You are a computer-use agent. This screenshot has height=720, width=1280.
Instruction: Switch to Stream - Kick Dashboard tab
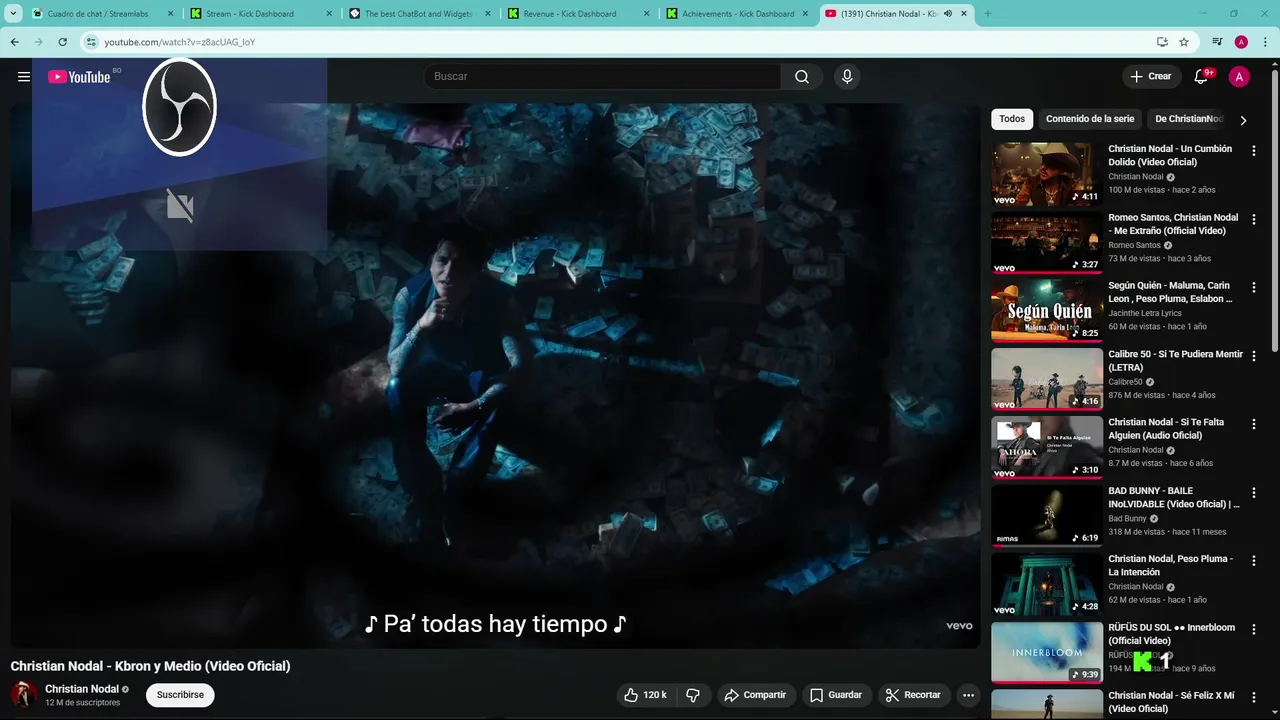261,14
